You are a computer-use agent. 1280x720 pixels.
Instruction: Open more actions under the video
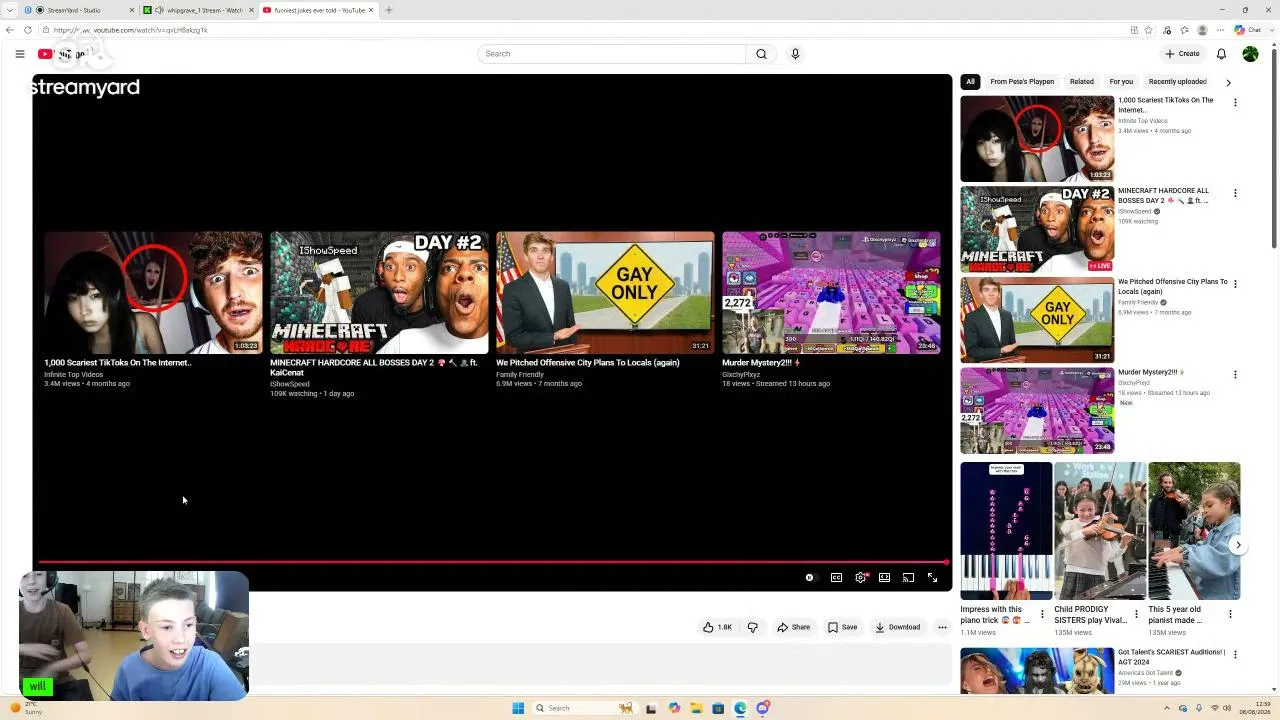point(942,627)
